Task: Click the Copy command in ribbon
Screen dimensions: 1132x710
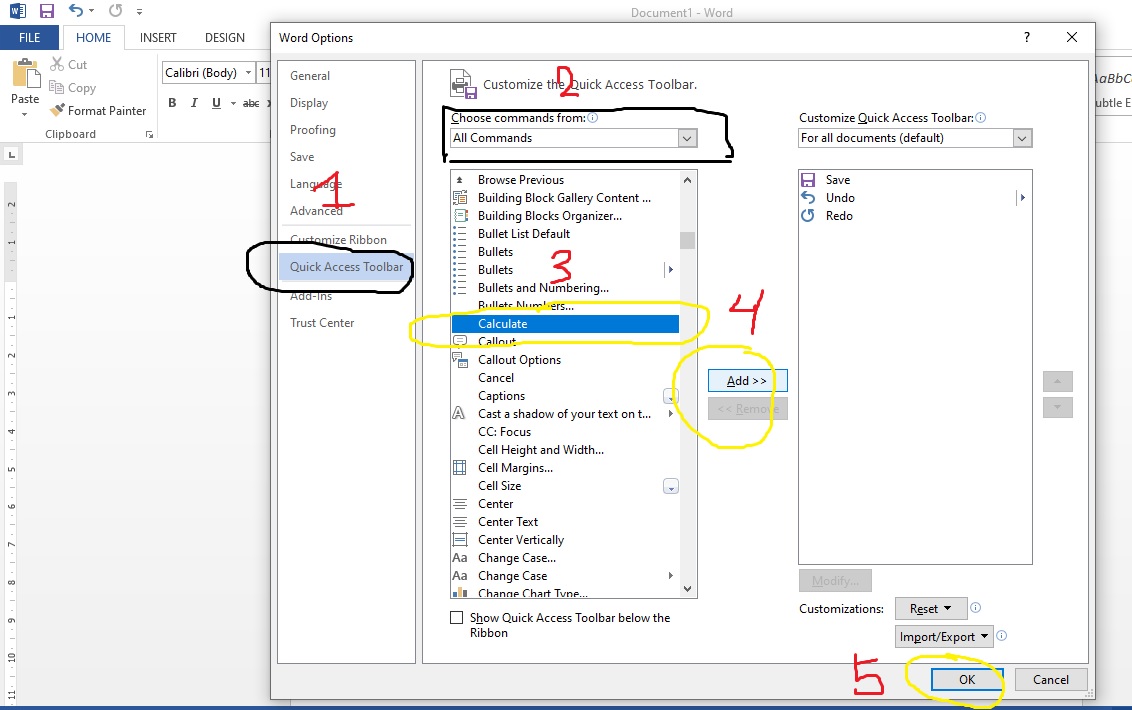Action: coord(72,87)
